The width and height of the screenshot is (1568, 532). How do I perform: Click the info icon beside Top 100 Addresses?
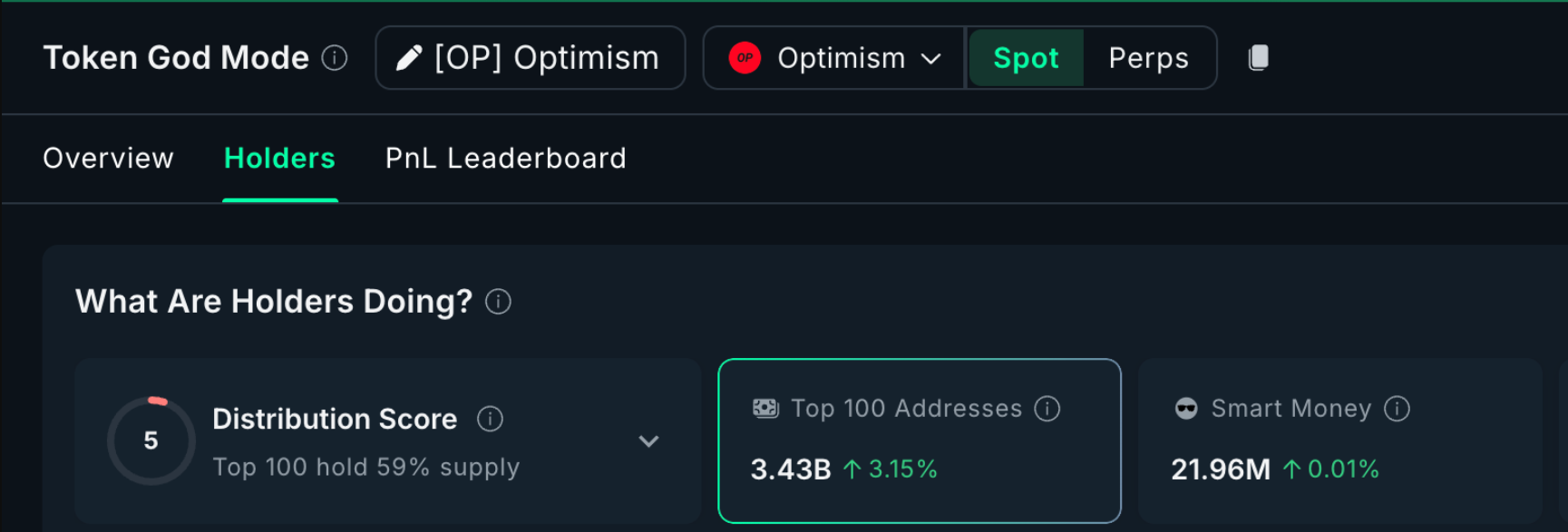click(x=1047, y=409)
